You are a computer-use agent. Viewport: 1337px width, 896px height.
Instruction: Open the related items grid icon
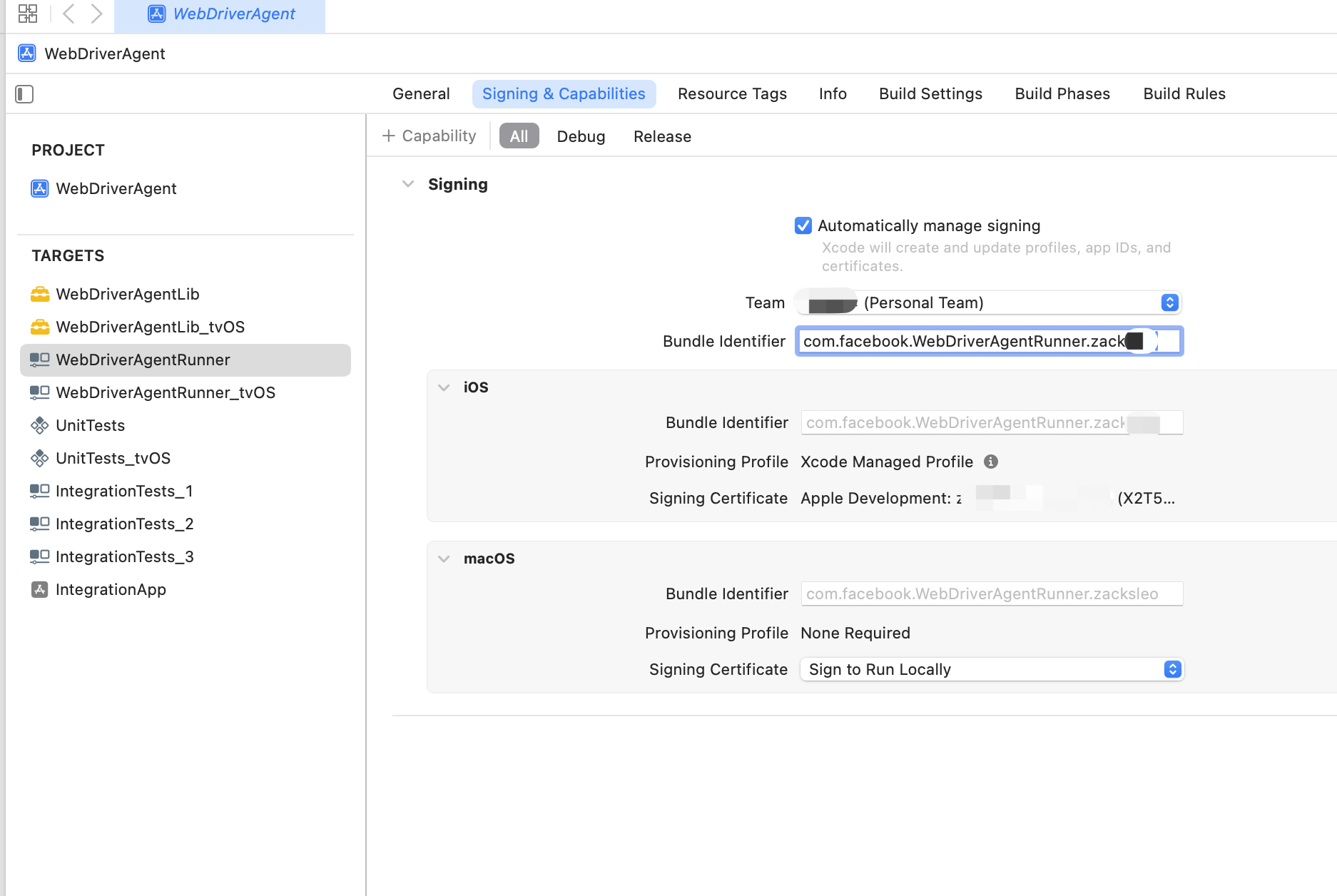(28, 14)
